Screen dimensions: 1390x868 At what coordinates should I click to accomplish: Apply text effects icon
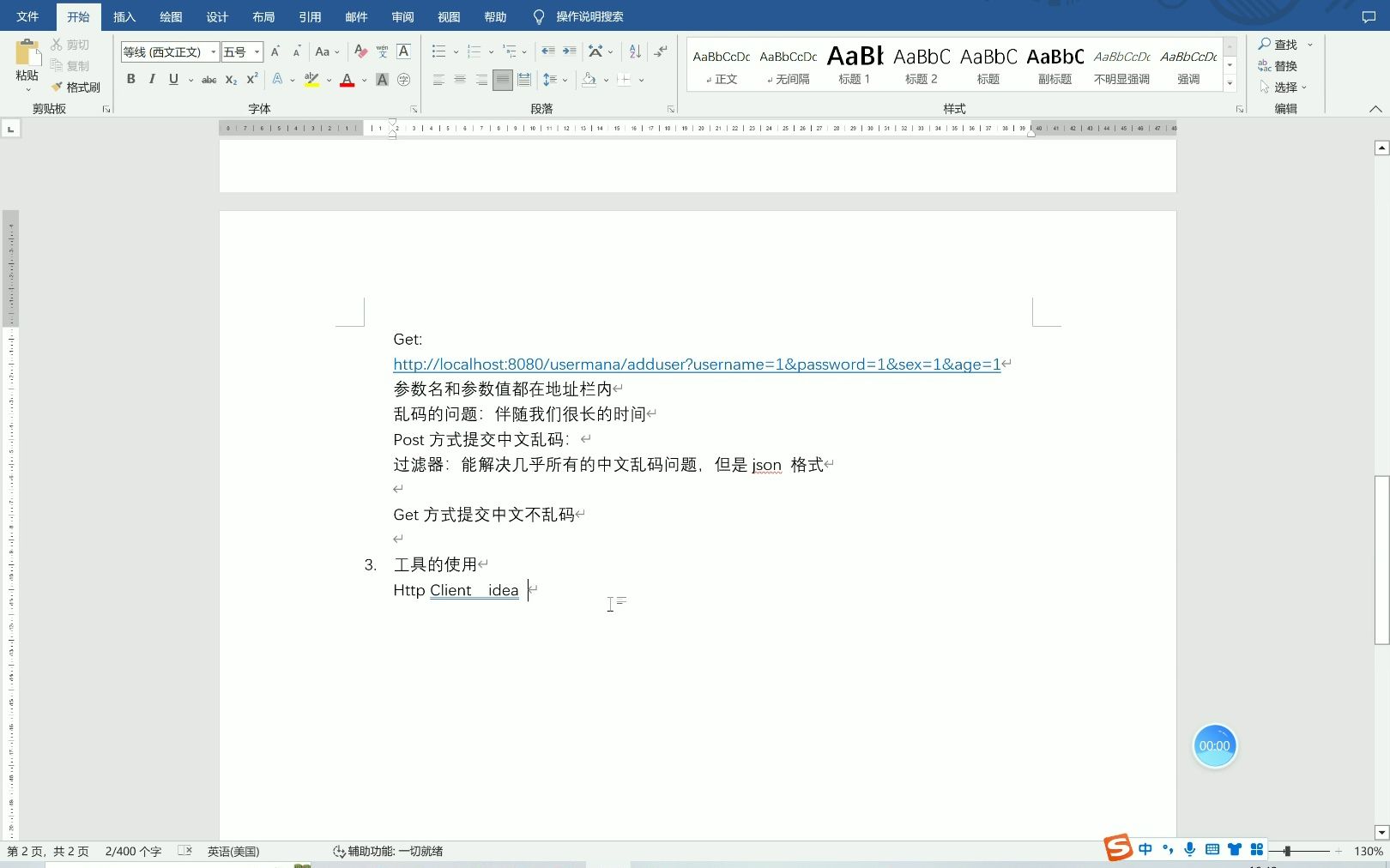pyautogui.click(x=277, y=80)
